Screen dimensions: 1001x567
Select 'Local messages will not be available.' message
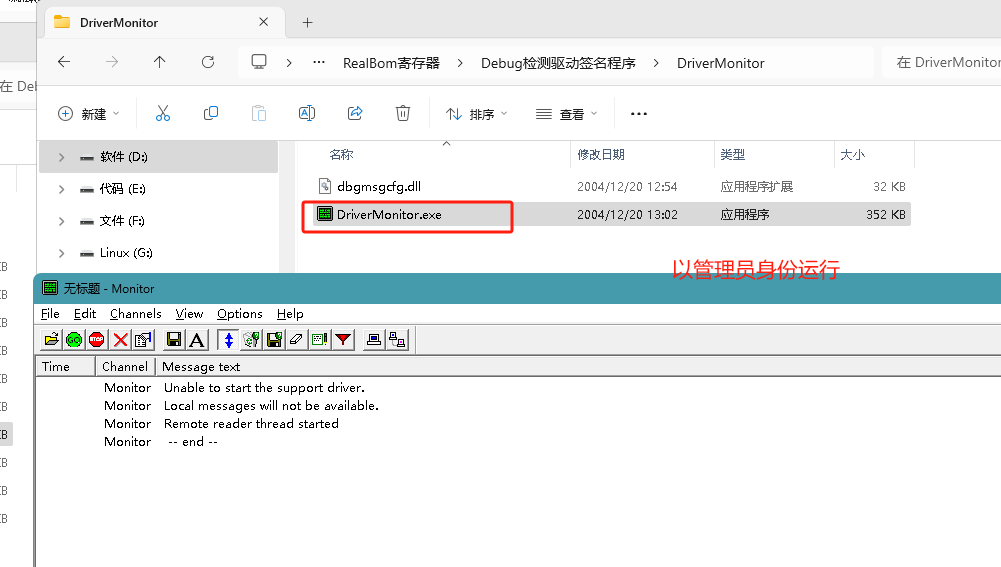[271, 405]
